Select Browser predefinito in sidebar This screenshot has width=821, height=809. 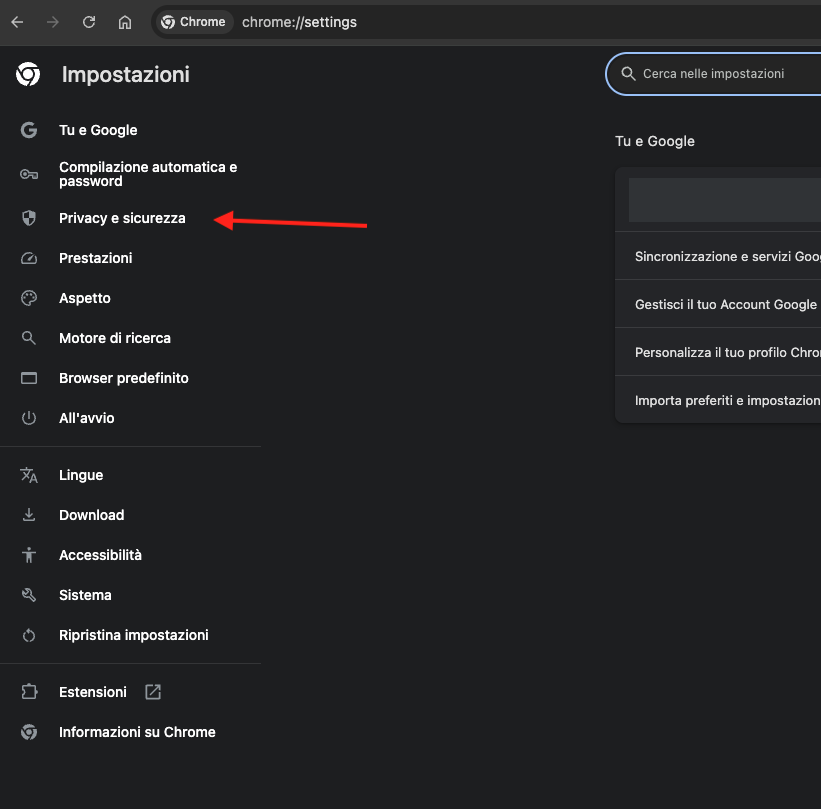tap(124, 378)
